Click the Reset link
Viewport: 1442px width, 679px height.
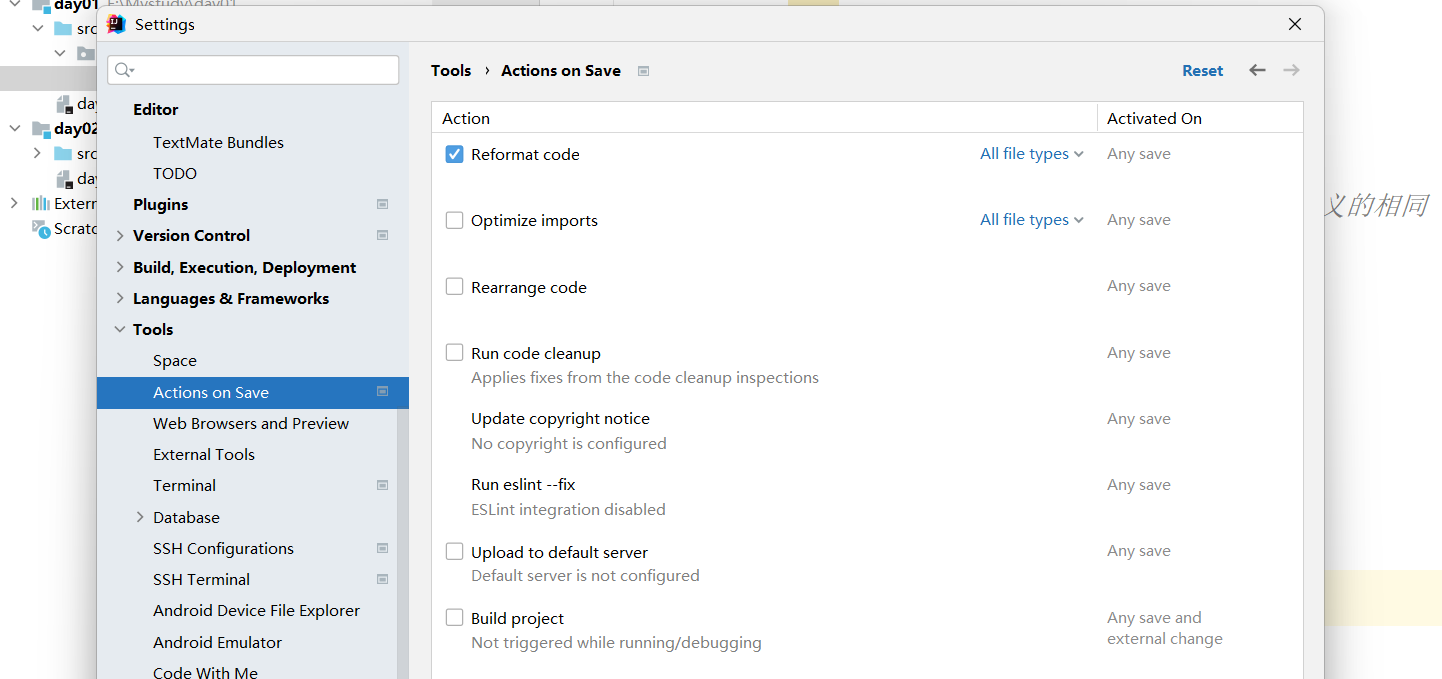1202,71
